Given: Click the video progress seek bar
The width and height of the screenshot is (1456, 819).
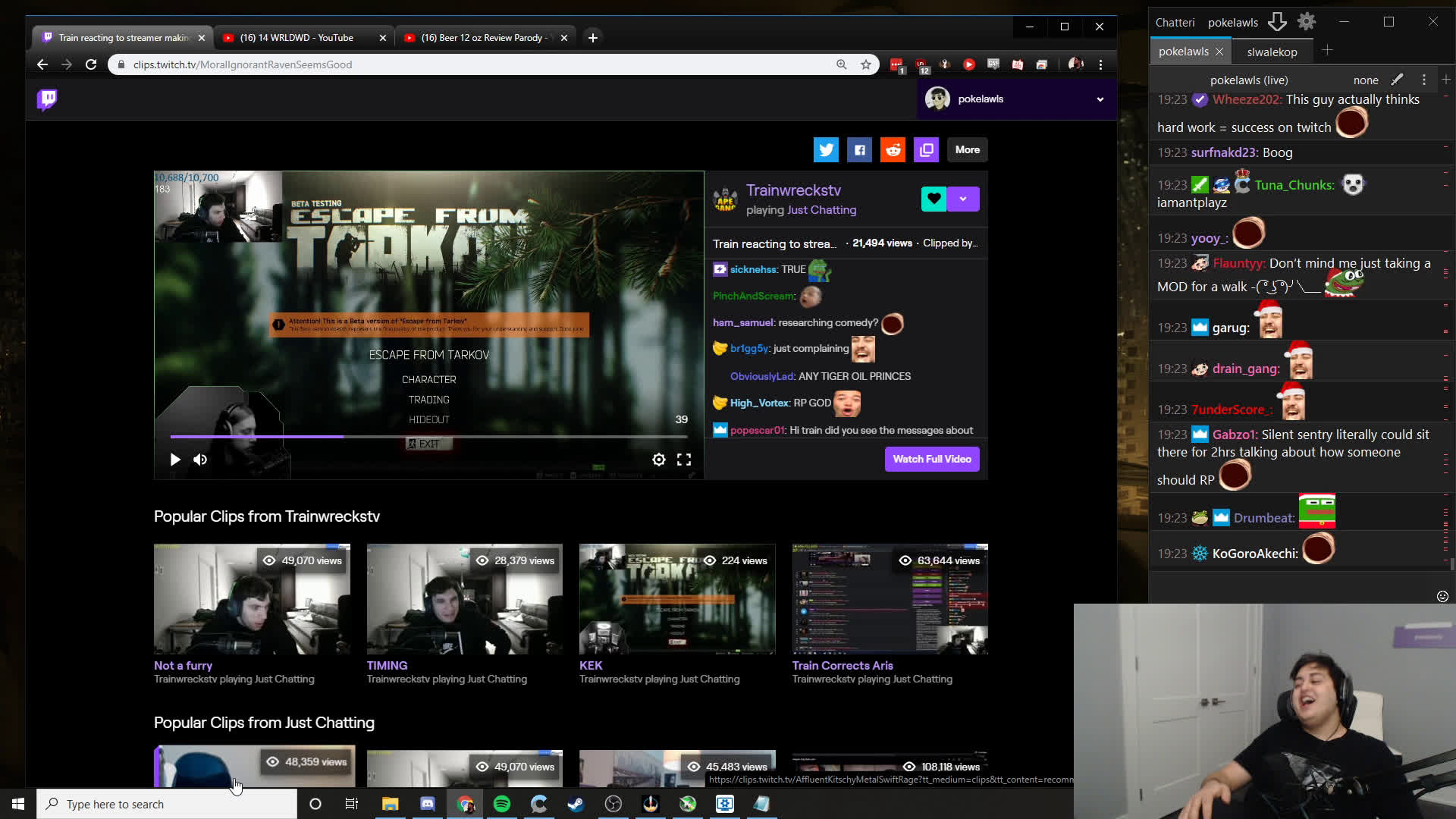Looking at the screenshot, I should point(429,437).
